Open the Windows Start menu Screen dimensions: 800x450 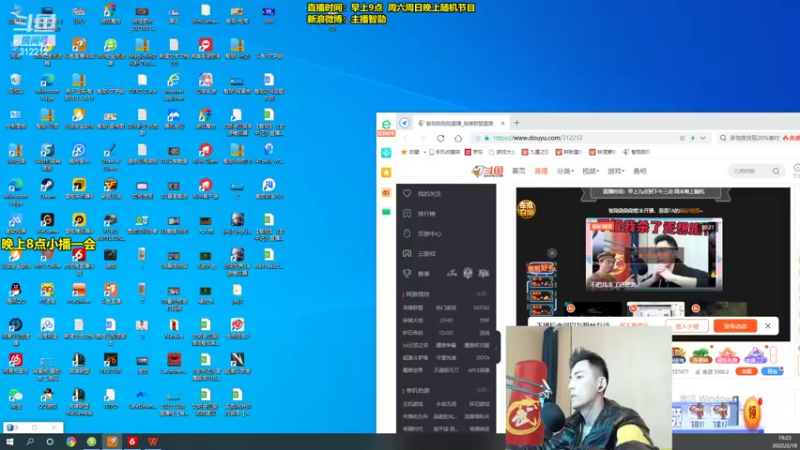tap(10, 442)
